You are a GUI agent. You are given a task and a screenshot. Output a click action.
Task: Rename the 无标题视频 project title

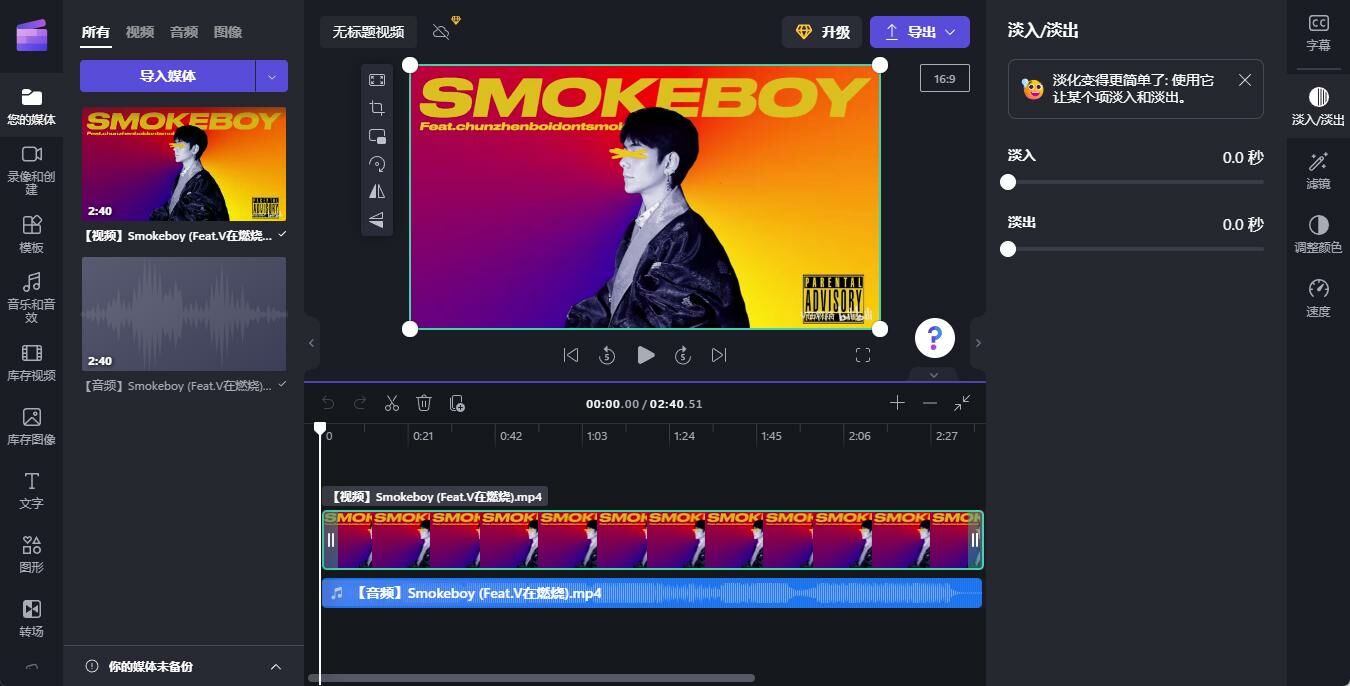pos(368,32)
